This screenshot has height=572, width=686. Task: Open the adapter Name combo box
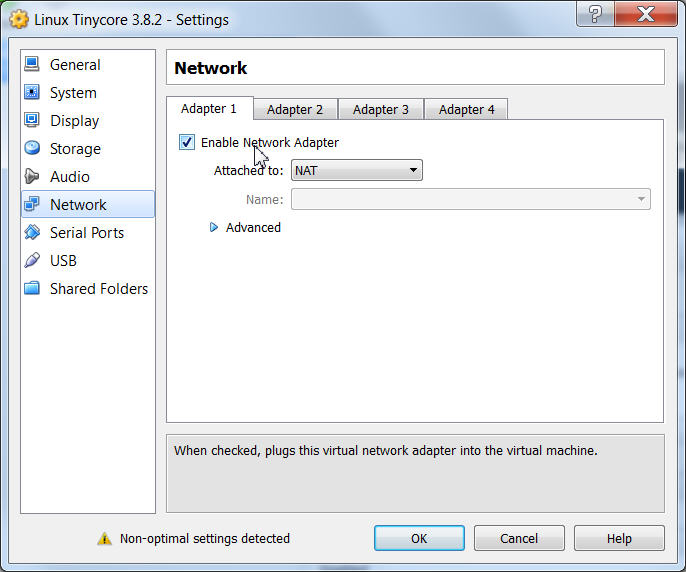tap(470, 200)
